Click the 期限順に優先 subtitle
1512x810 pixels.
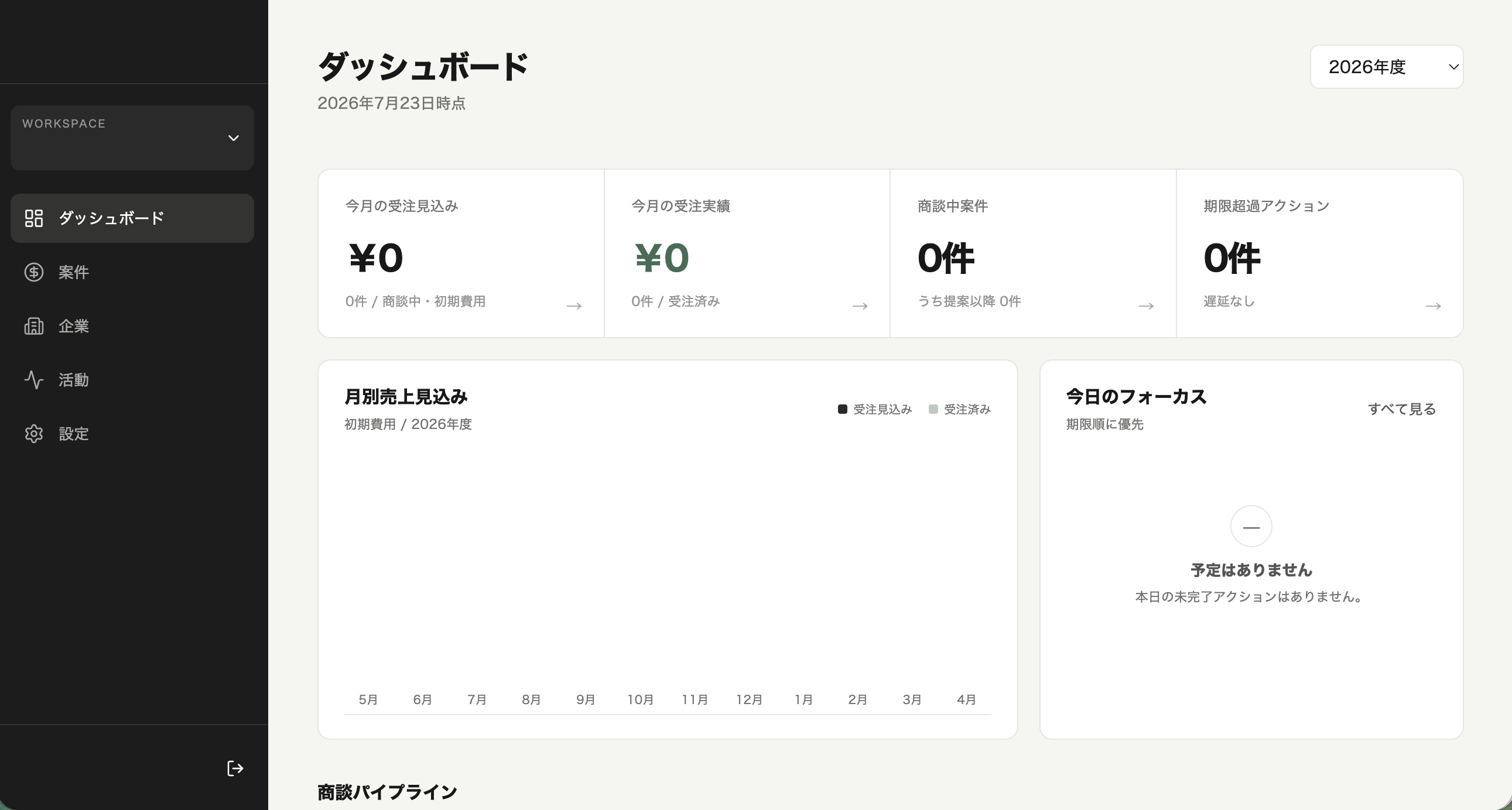coord(1104,424)
